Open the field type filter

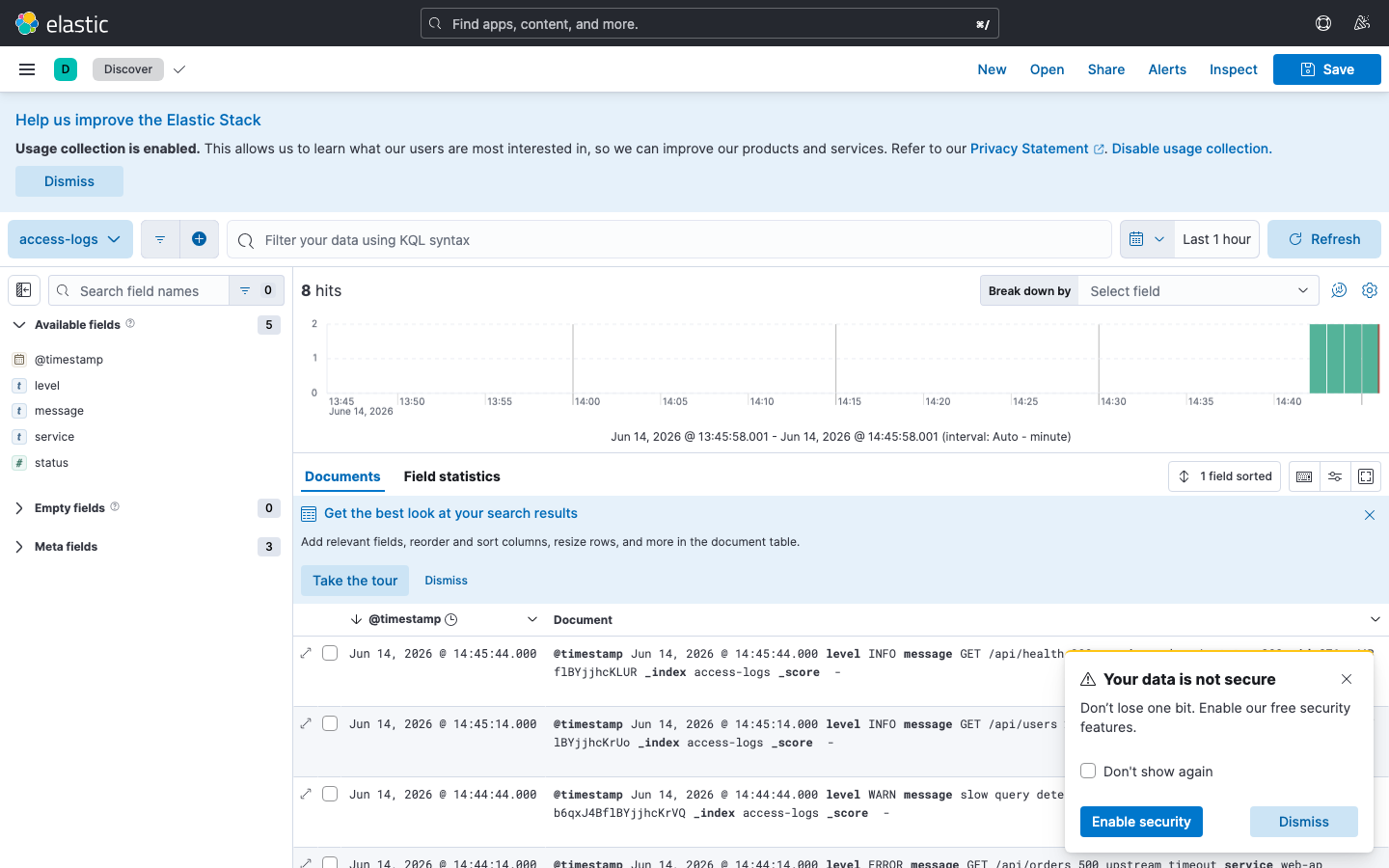click(257, 290)
